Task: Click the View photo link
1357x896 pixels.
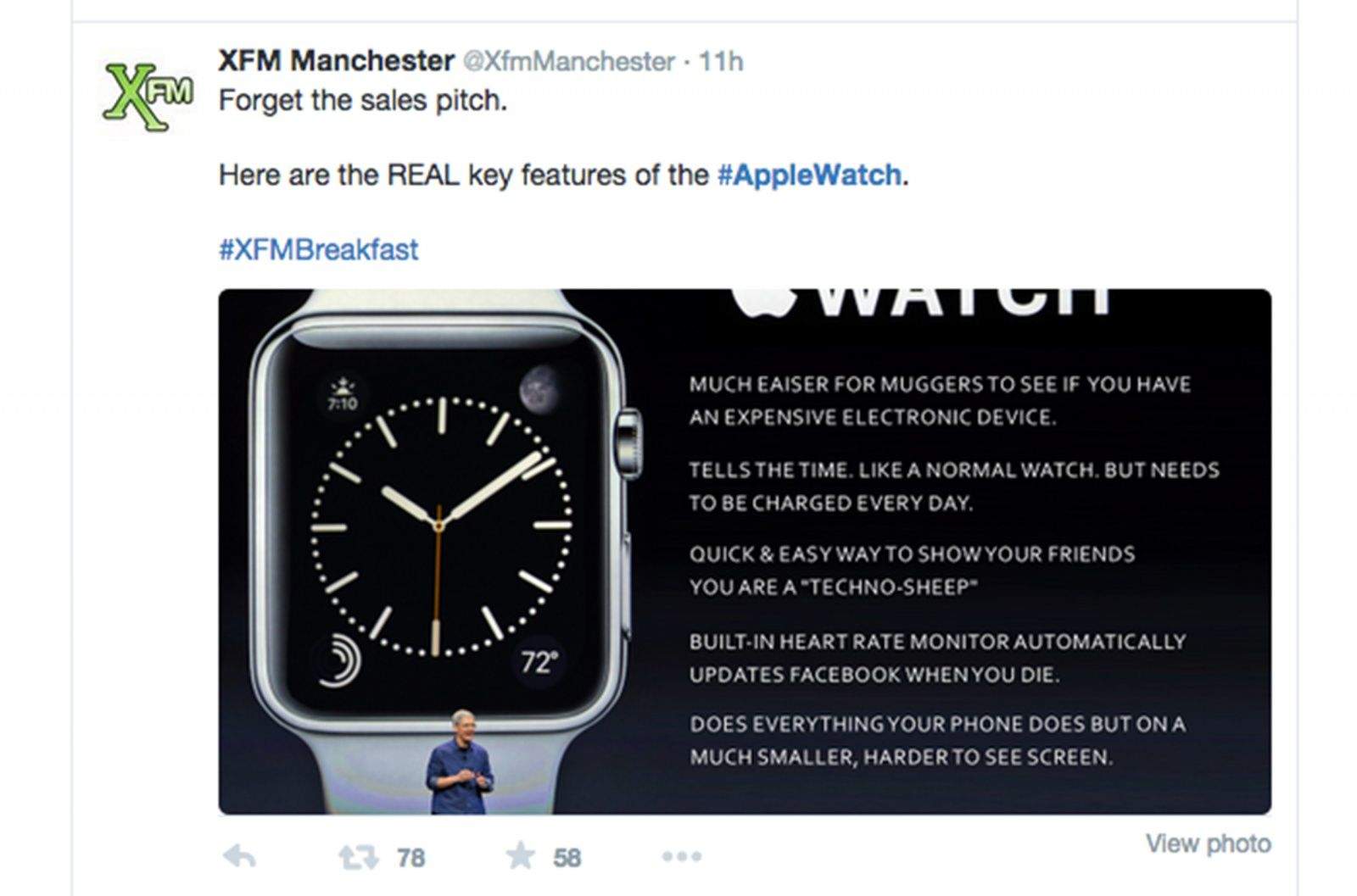Action: (1209, 843)
